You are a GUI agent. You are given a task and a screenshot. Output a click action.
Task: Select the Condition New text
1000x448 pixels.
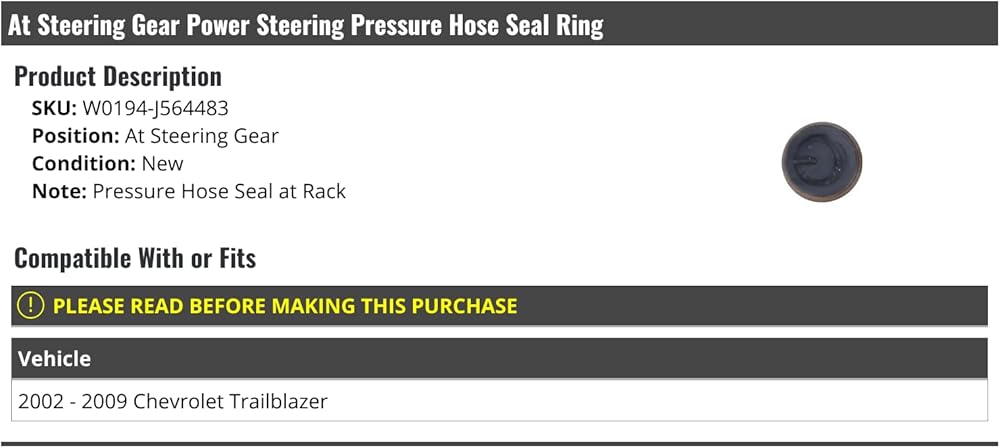pos(108,163)
